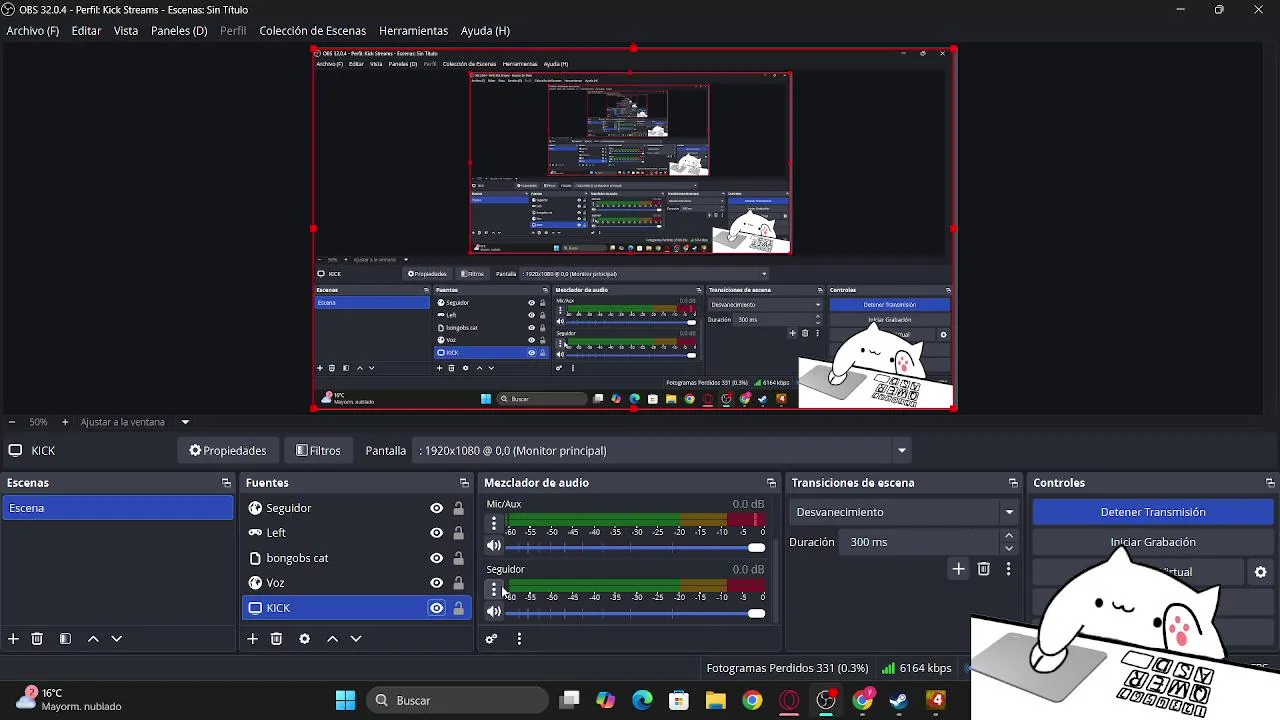1280x720 pixels.
Task: Undock the Escenas panel
Action: [x=226, y=483]
